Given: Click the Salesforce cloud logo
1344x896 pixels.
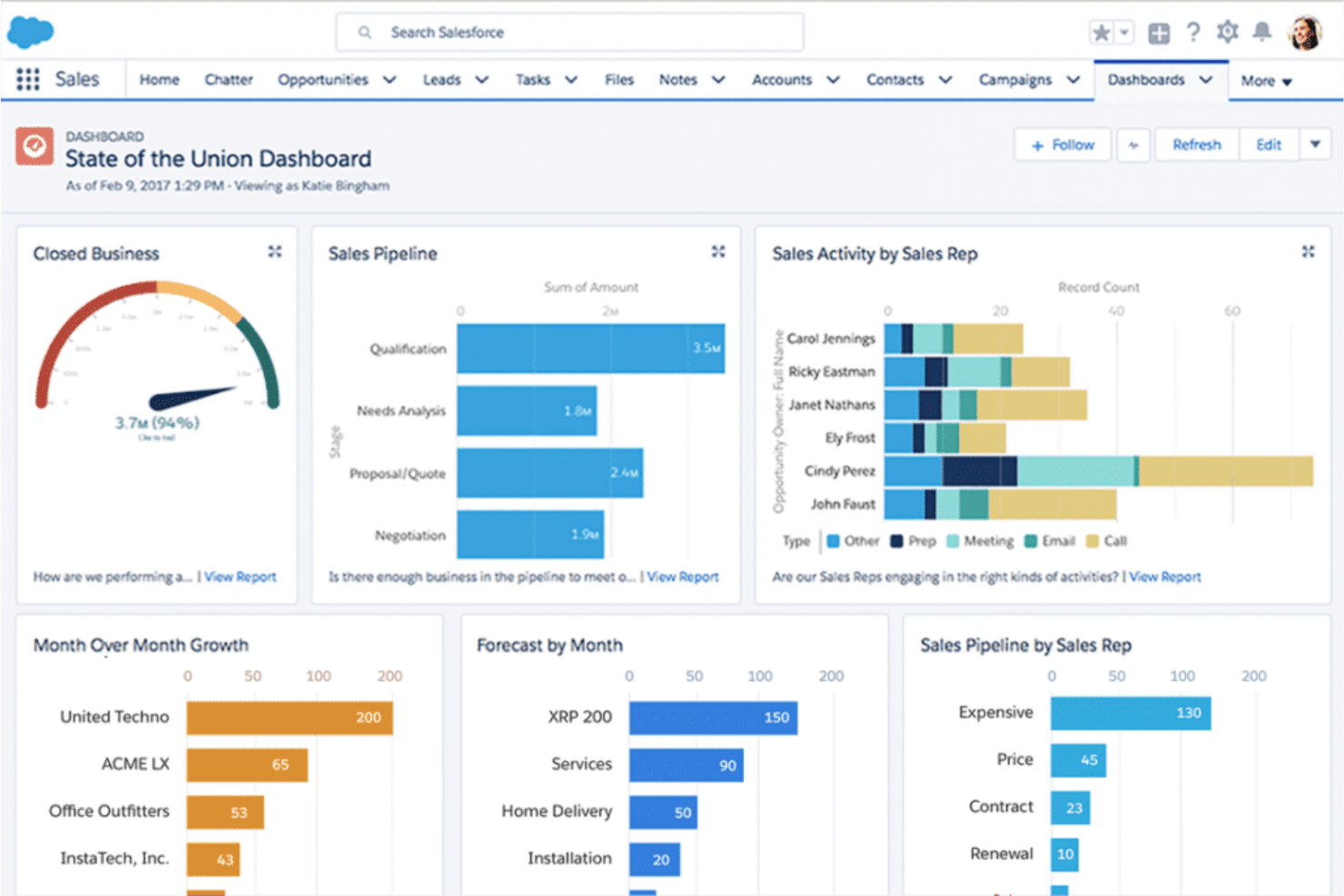Looking at the screenshot, I should [x=30, y=30].
